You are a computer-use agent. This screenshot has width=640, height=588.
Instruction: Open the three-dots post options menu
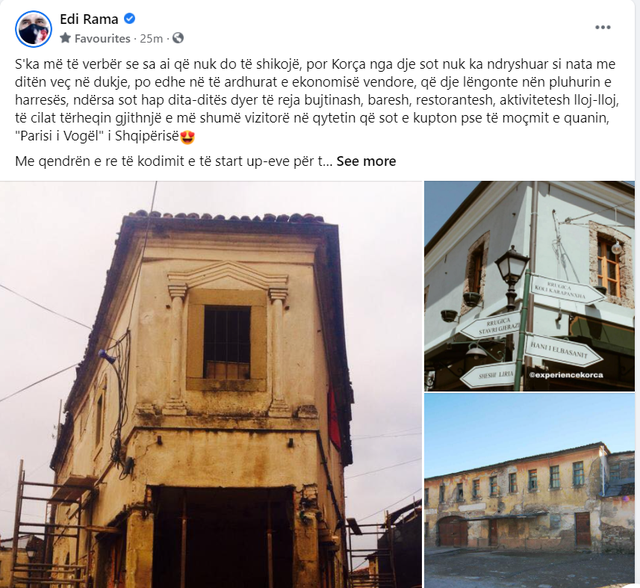click(602, 27)
